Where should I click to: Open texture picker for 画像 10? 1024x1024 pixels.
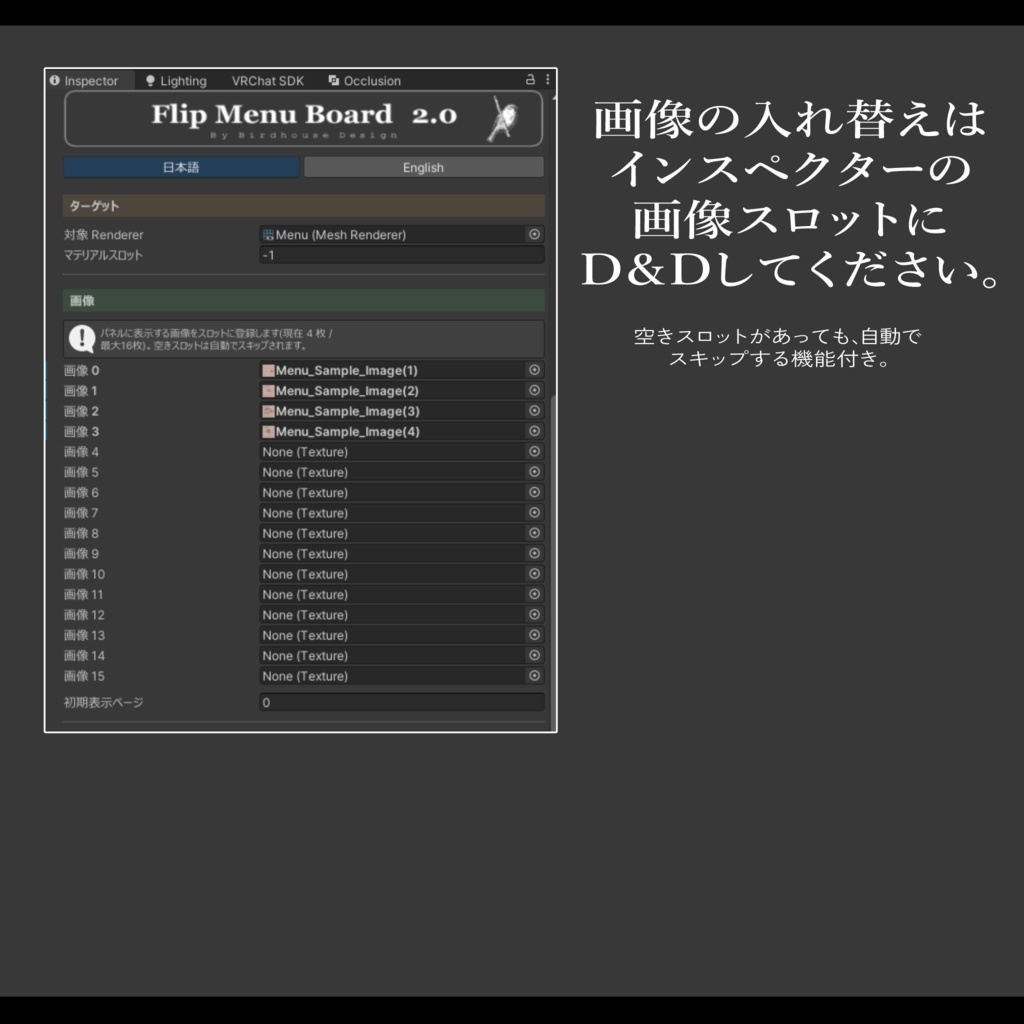click(x=534, y=573)
